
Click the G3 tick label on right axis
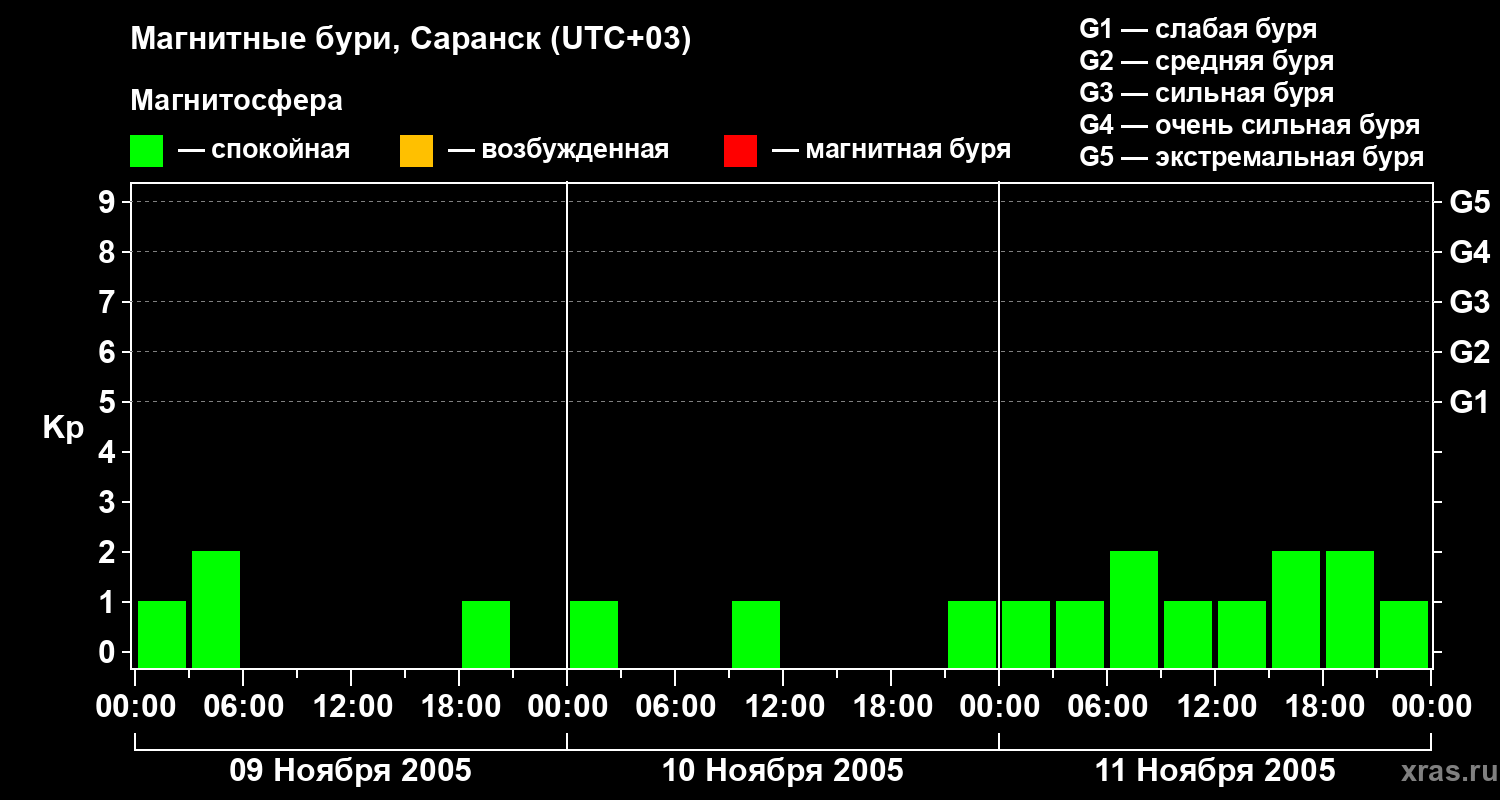point(1469,302)
